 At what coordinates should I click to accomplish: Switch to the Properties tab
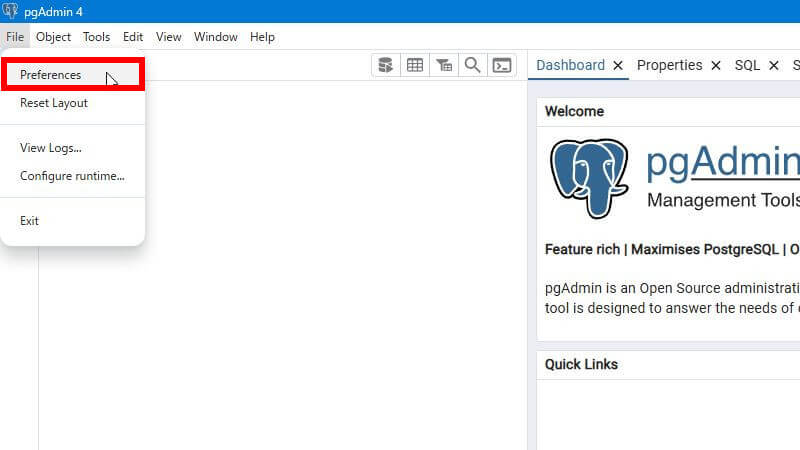(669, 65)
